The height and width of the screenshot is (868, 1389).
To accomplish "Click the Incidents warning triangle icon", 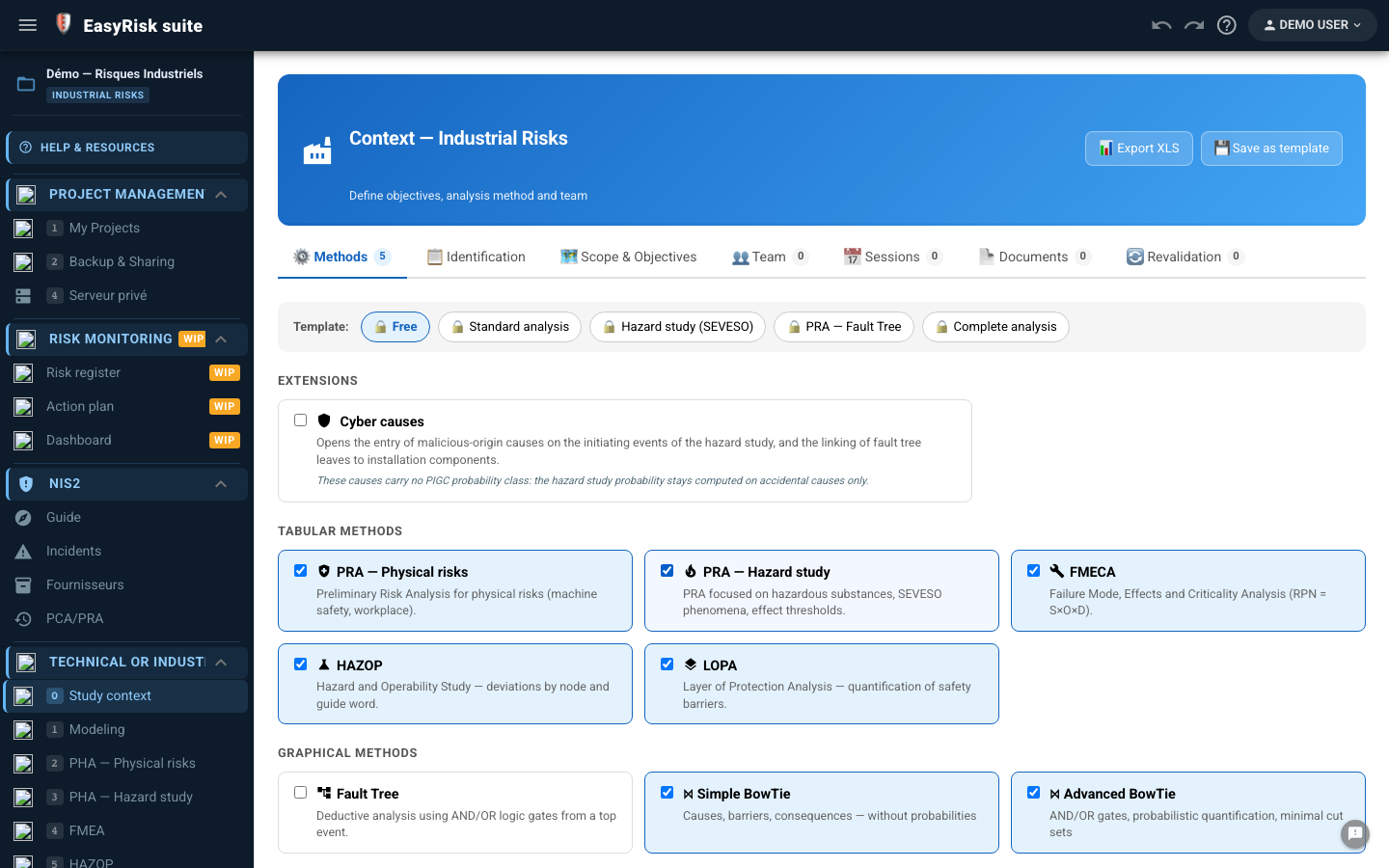I will (23, 552).
